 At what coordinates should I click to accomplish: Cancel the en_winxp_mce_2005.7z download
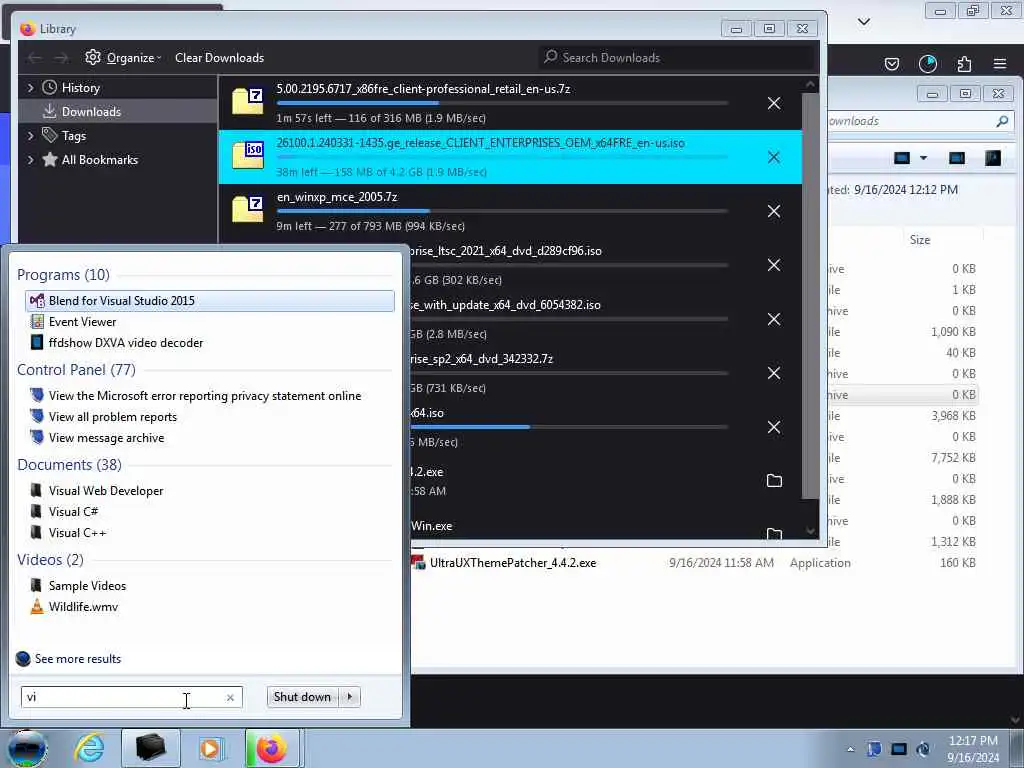coord(774,211)
